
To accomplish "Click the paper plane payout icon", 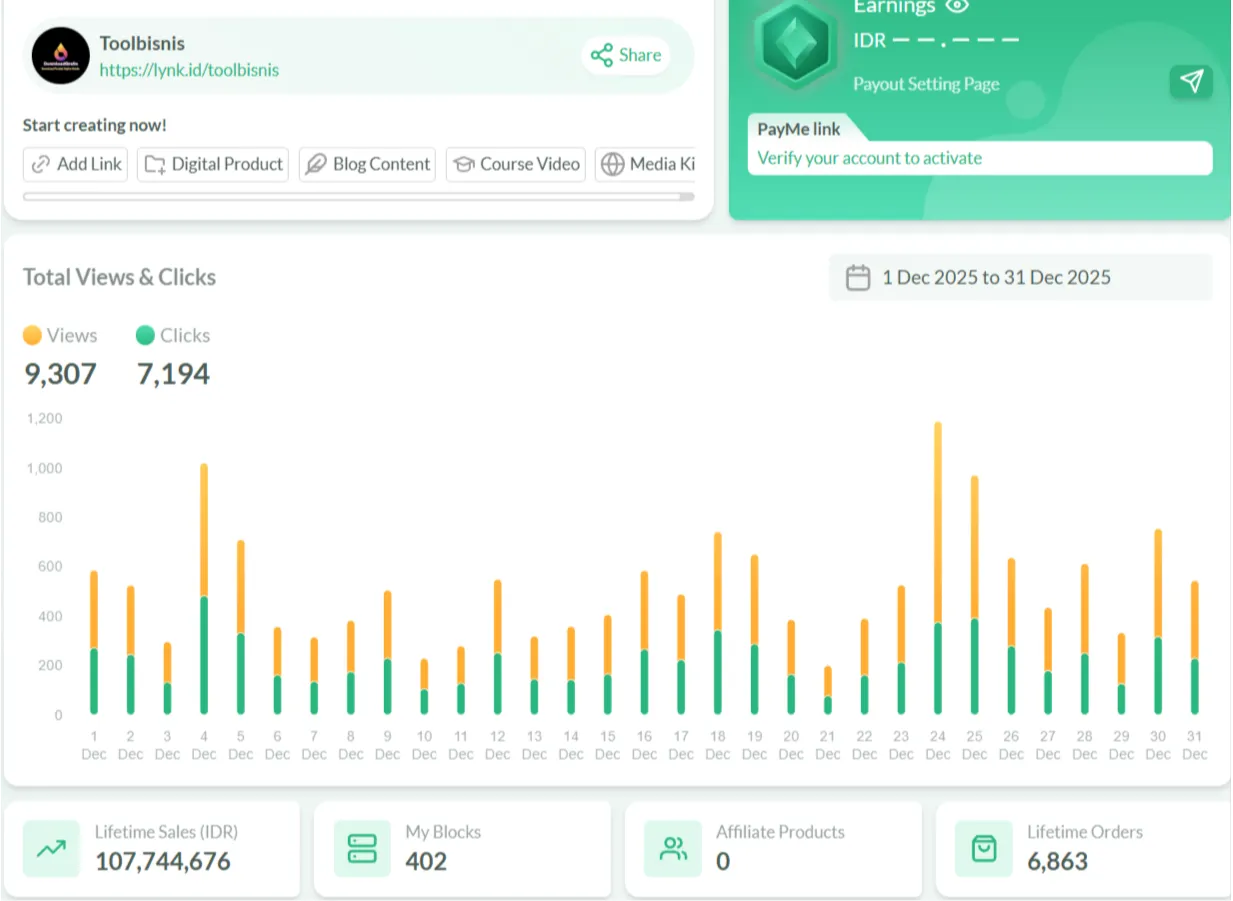I will tap(1191, 82).
